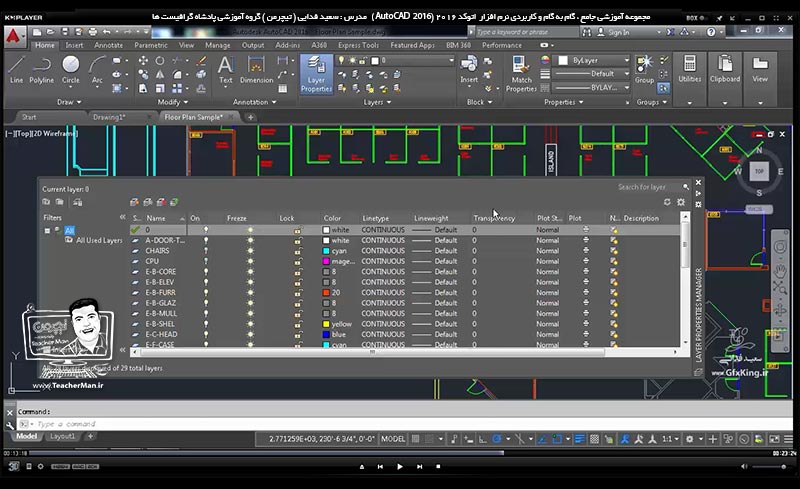800x489 pixels.
Task: Select the Line tool
Action: click(16, 70)
